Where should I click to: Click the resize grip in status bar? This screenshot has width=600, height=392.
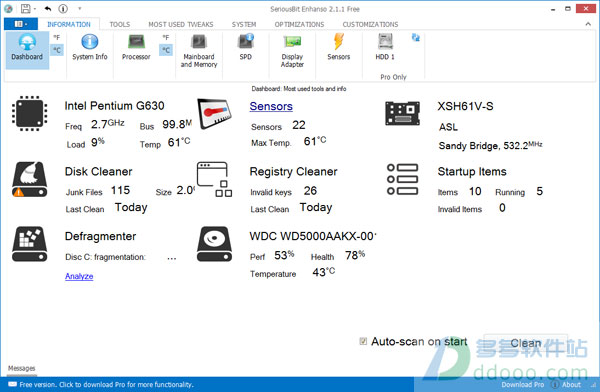[594, 386]
